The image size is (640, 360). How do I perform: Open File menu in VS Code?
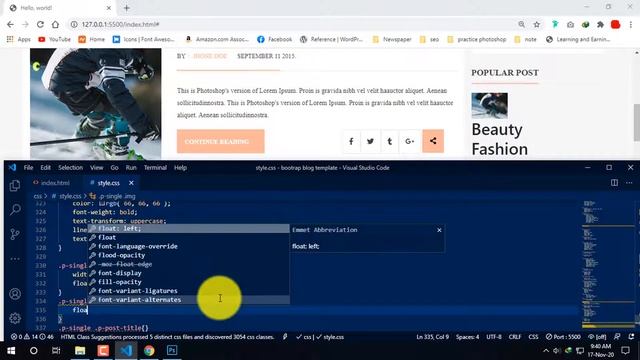pos(28,168)
